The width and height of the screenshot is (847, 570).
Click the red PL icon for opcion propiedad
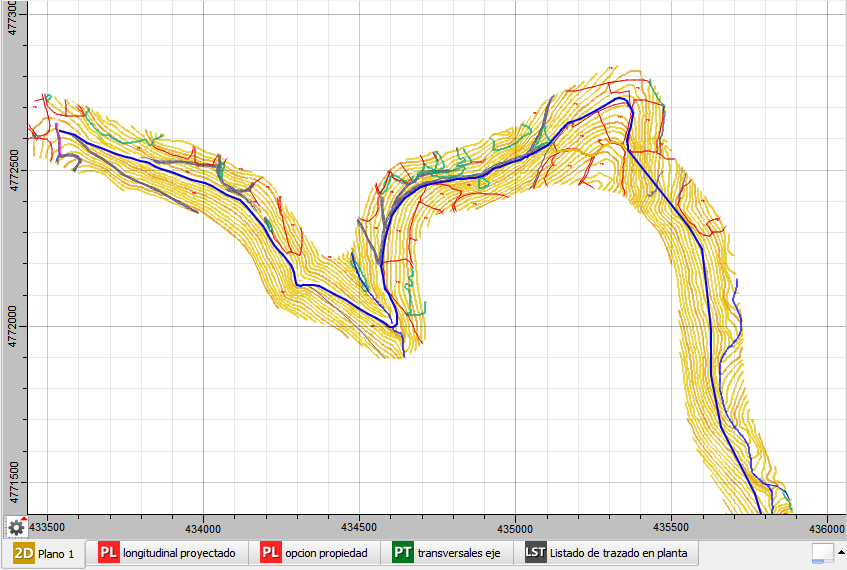tap(270, 553)
